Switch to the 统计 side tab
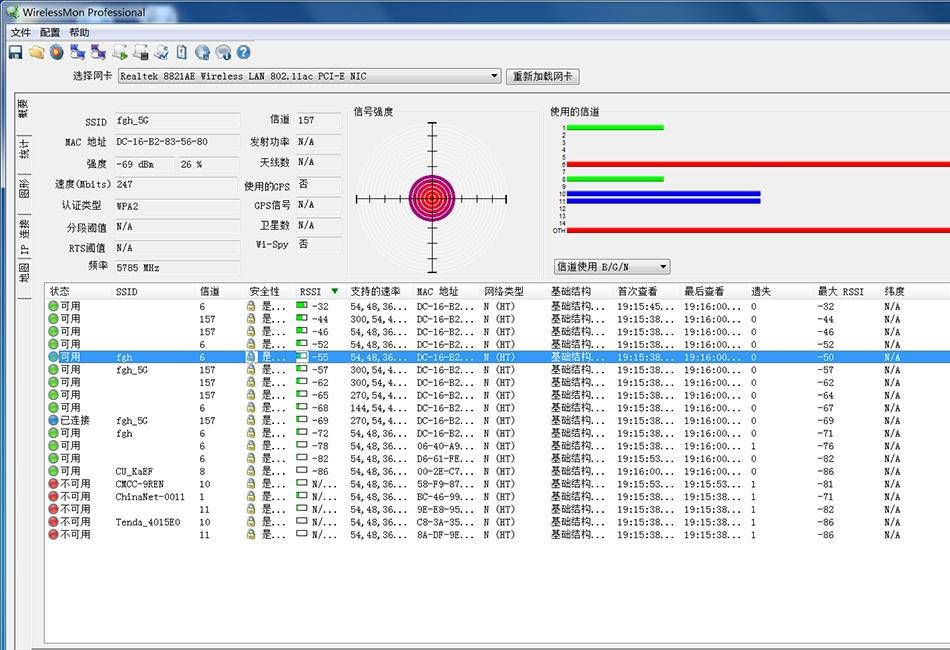This screenshot has height=650, width=950. [24, 150]
